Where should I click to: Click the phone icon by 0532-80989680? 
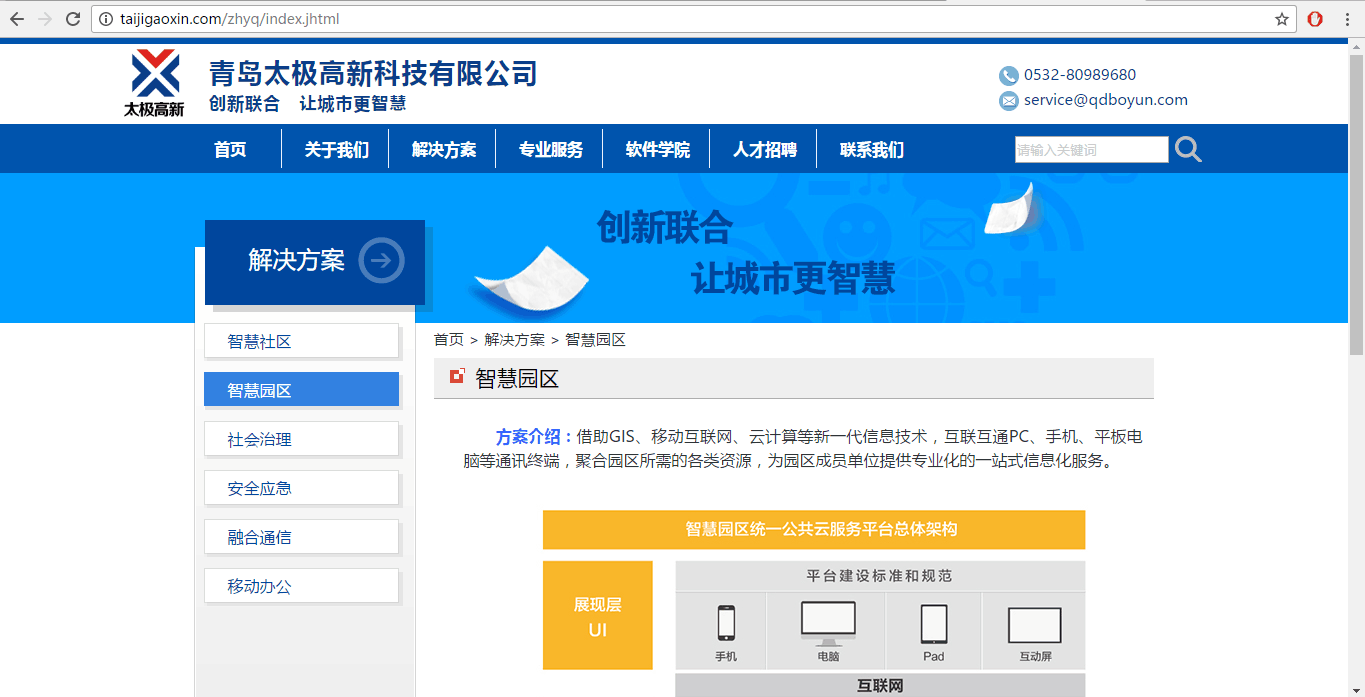(1008, 76)
